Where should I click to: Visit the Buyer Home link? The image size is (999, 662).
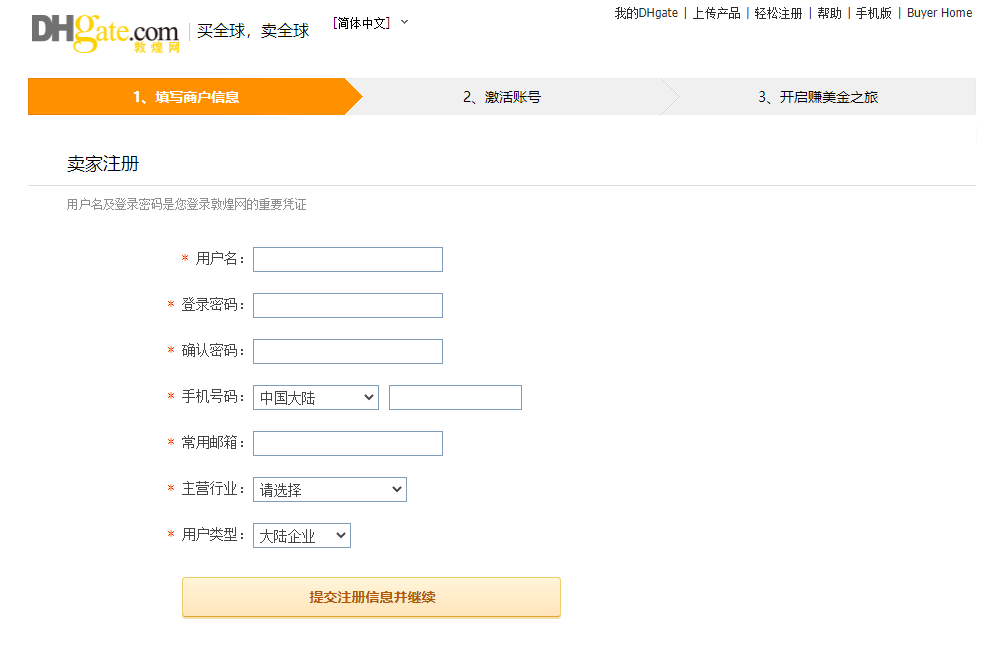tap(939, 13)
